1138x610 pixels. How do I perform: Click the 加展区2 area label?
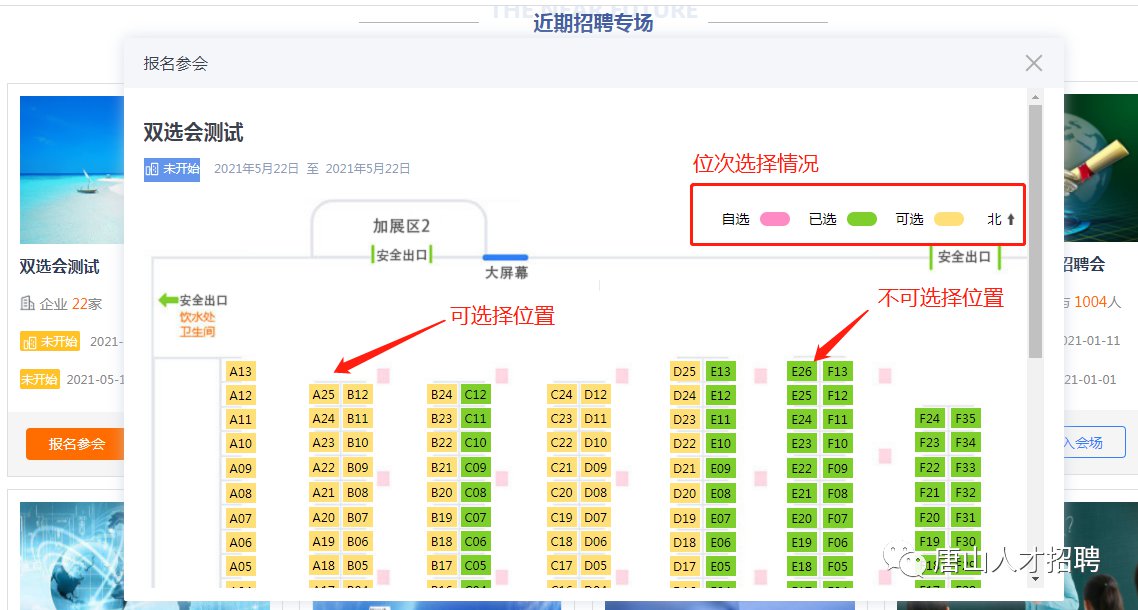[x=401, y=226]
